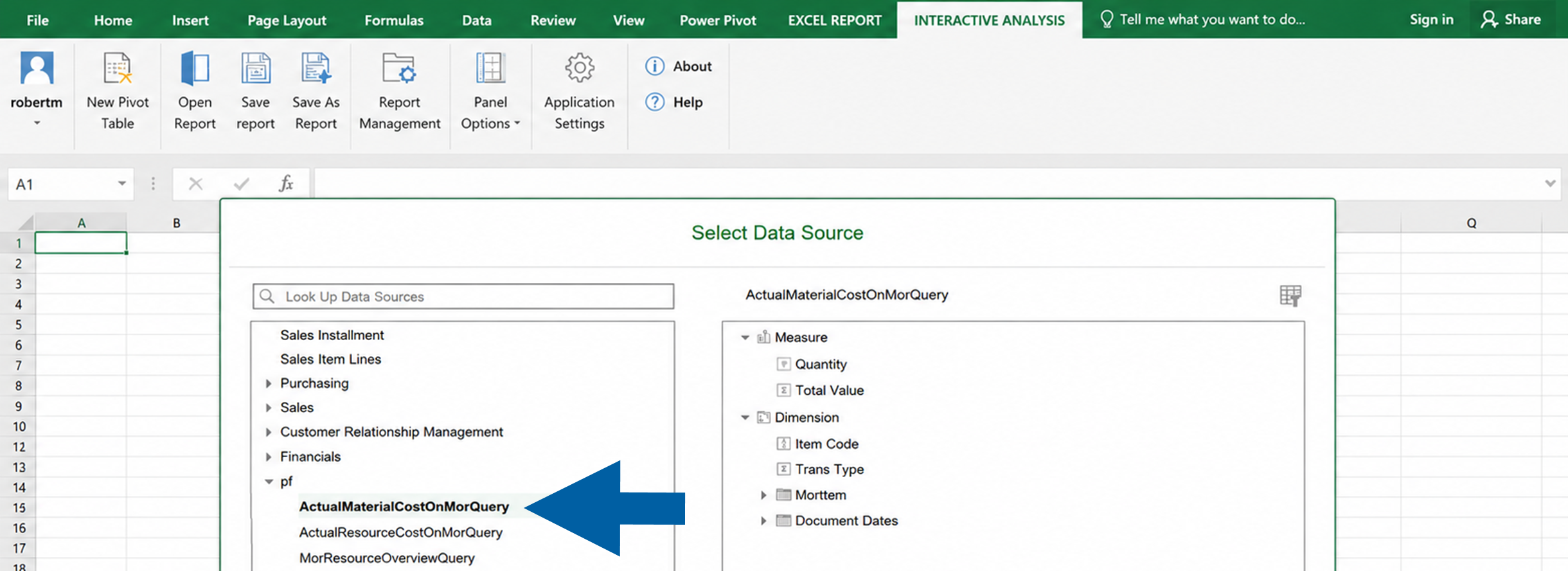
Task: Click Sign in
Action: [1431, 20]
